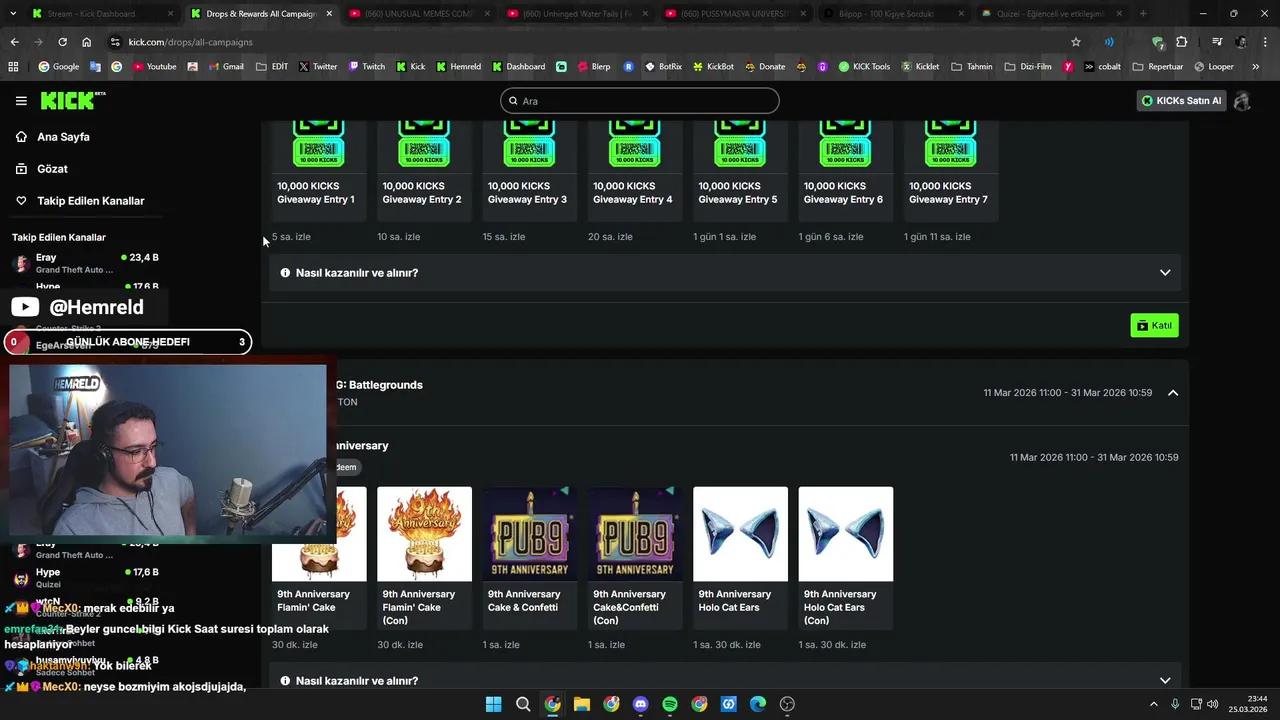The width and height of the screenshot is (1280, 720).
Task: Click the KICKs Satın Al button
Action: click(1181, 101)
